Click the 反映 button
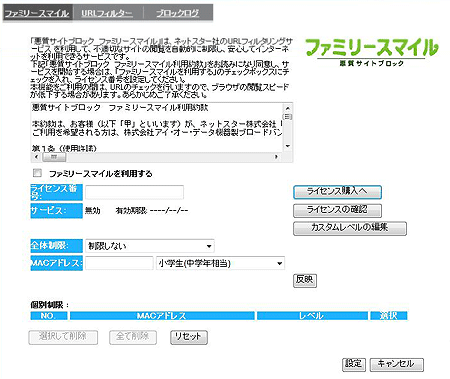This screenshot has width=450, height=379. 305,280
